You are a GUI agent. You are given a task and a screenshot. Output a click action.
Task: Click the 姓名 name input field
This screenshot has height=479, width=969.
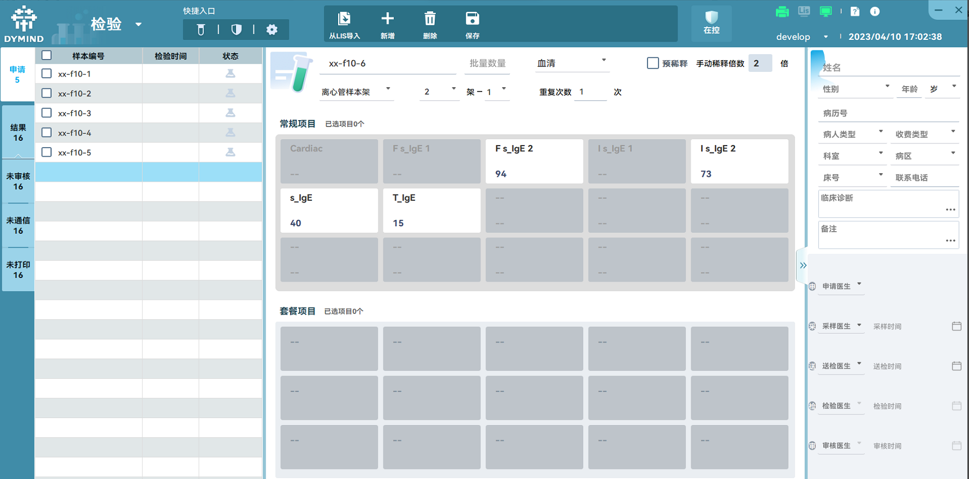887,68
